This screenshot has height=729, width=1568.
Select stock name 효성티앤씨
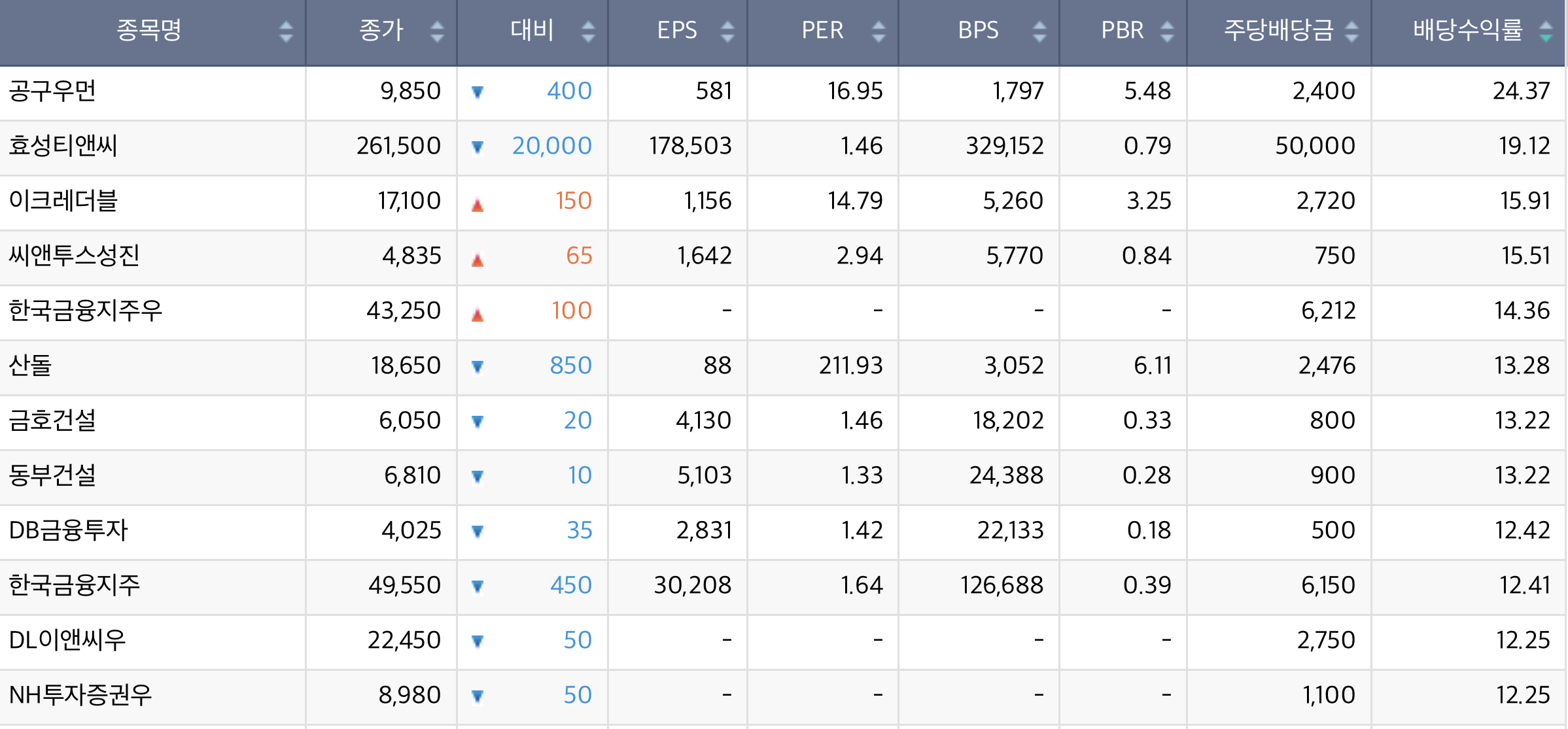[x=63, y=146]
